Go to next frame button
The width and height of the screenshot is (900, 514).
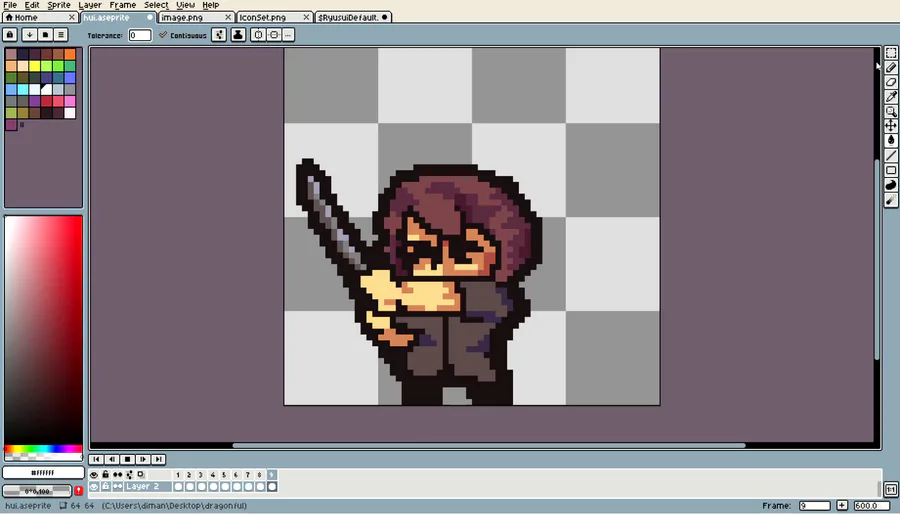click(143, 460)
